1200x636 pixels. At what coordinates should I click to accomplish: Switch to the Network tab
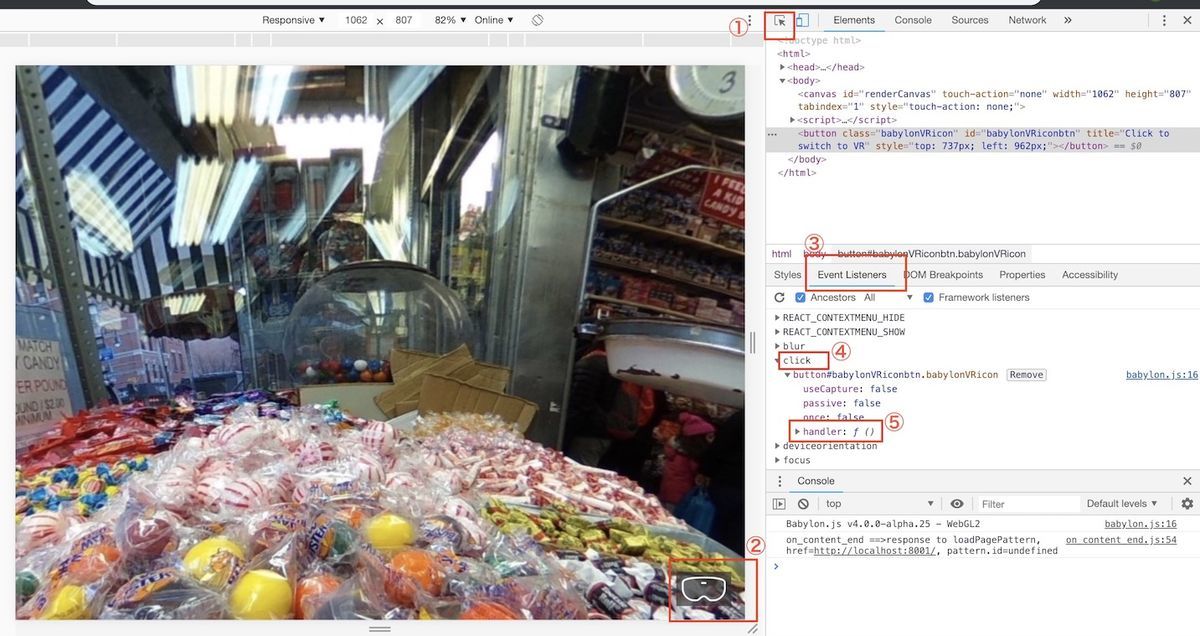[x=1027, y=20]
